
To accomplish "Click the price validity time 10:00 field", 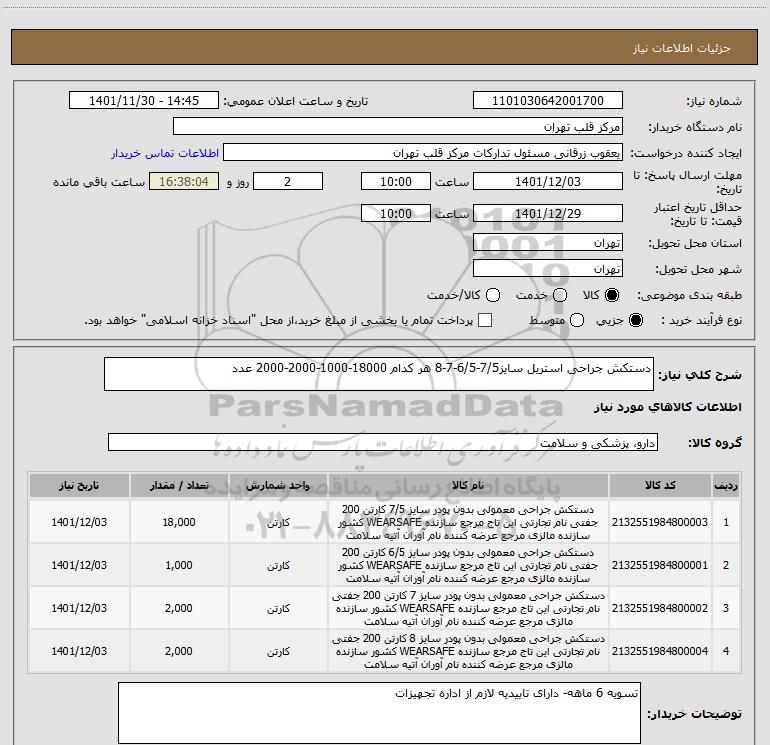I will pyautogui.click(x=396, y=213).
